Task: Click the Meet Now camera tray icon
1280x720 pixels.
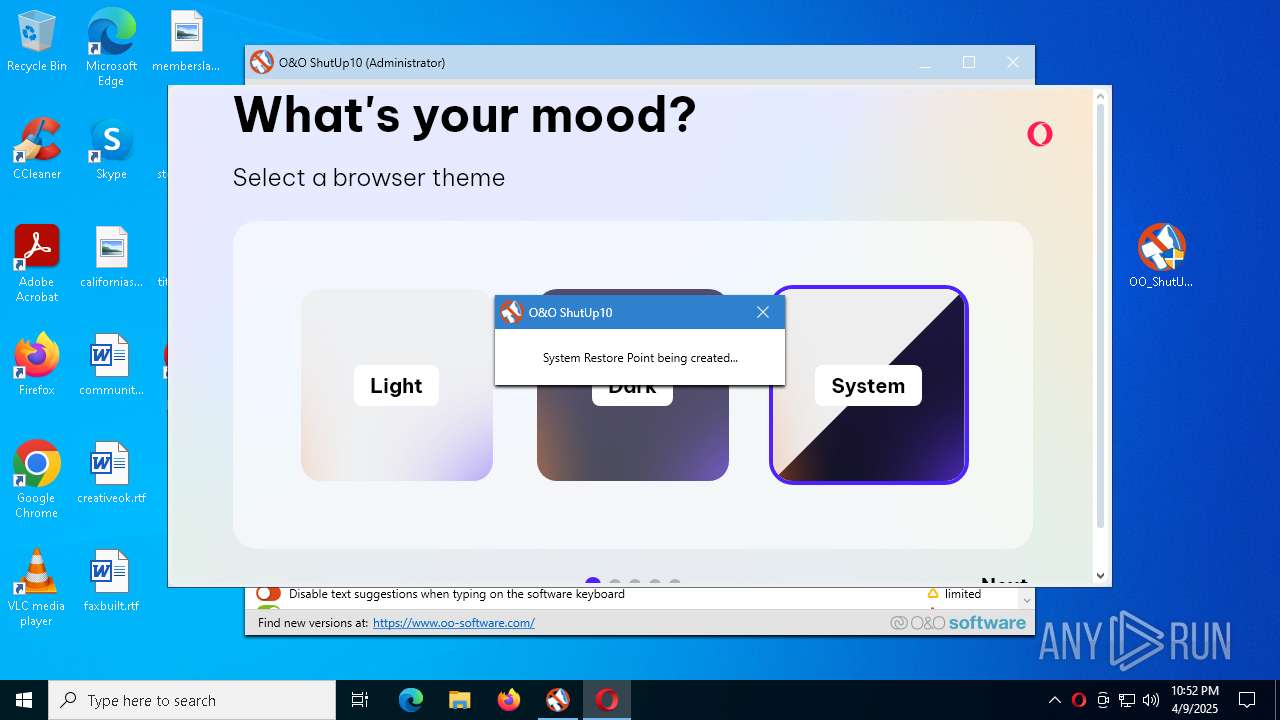Action: (1103, 700)
